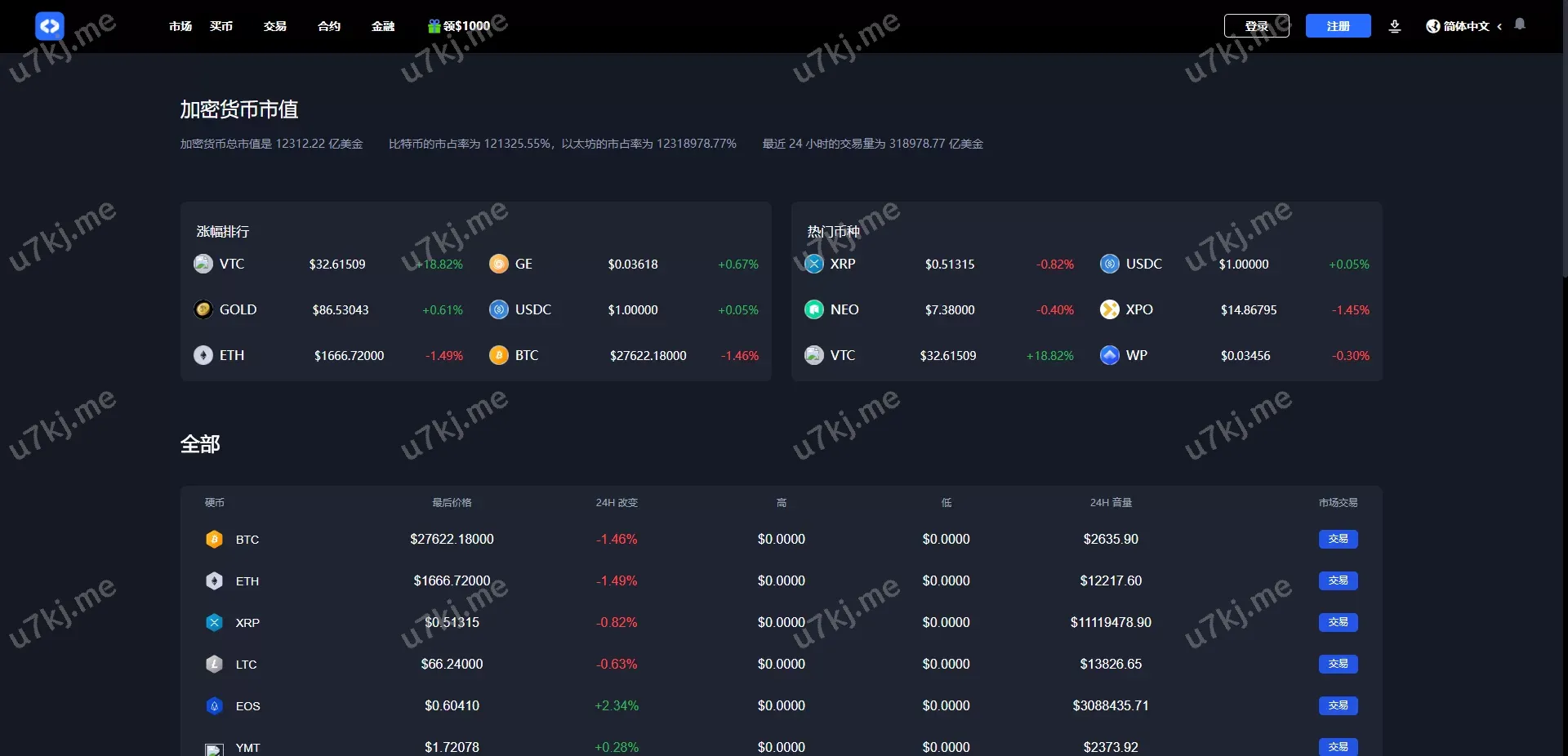Open the 合约 menu item
Image resolution: width=1568 pixels, height=756 pixels.
click(329, 26)
